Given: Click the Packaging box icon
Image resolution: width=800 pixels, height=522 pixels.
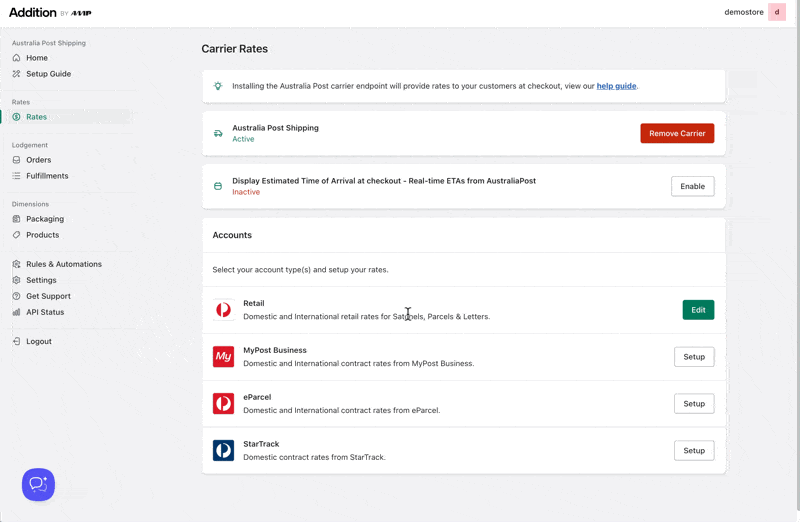Looking at the screenshot, I should point(16,219).
